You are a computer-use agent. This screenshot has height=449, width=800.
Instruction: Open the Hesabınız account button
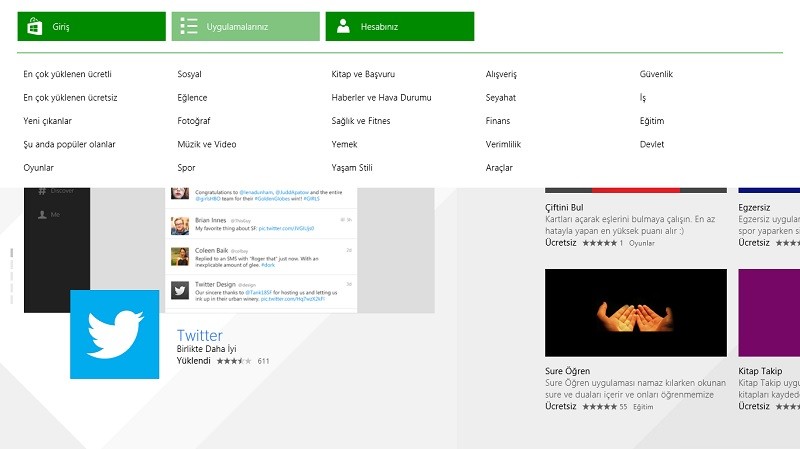[400, 27]
